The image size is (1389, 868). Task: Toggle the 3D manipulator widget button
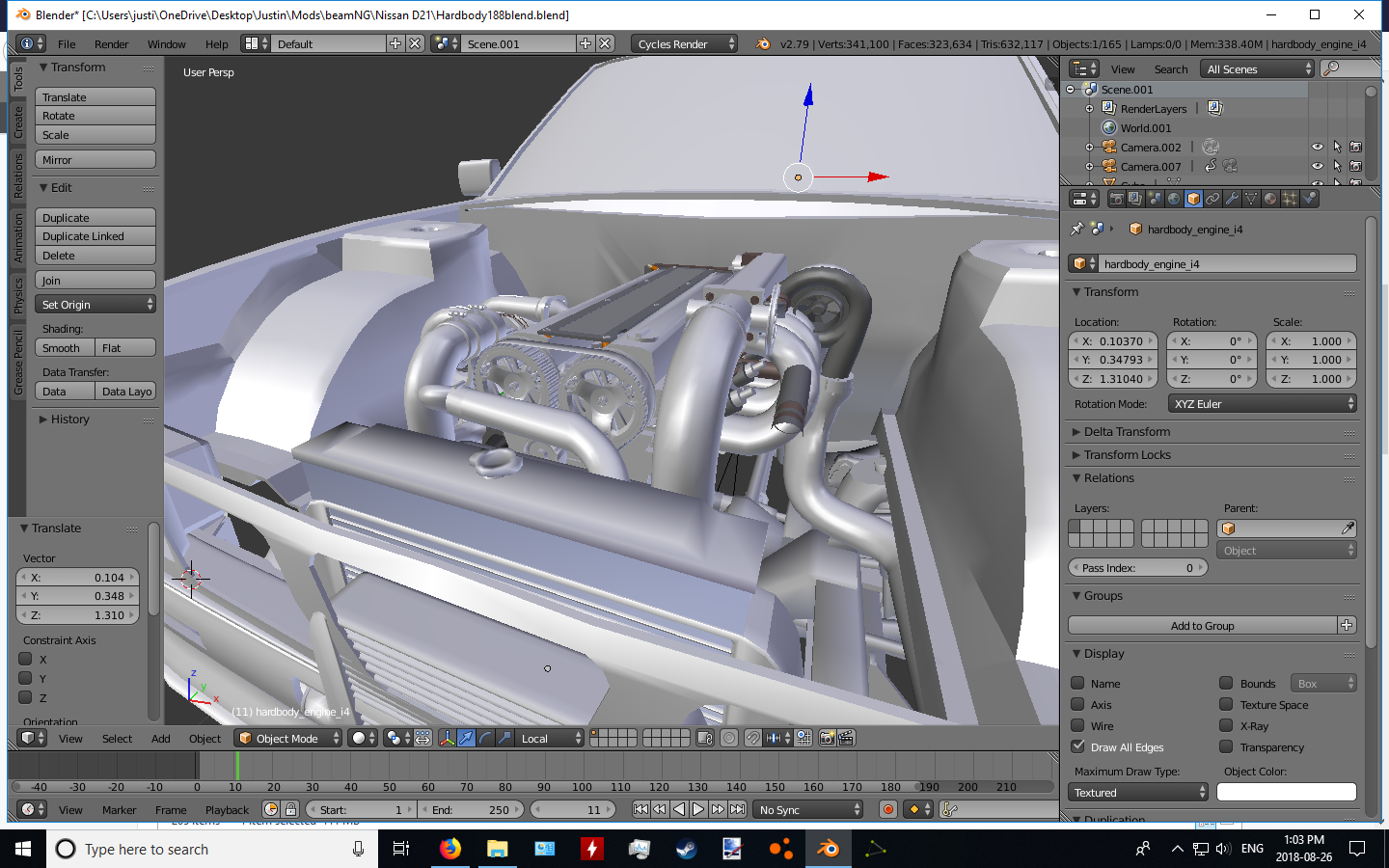click(447, 738)
